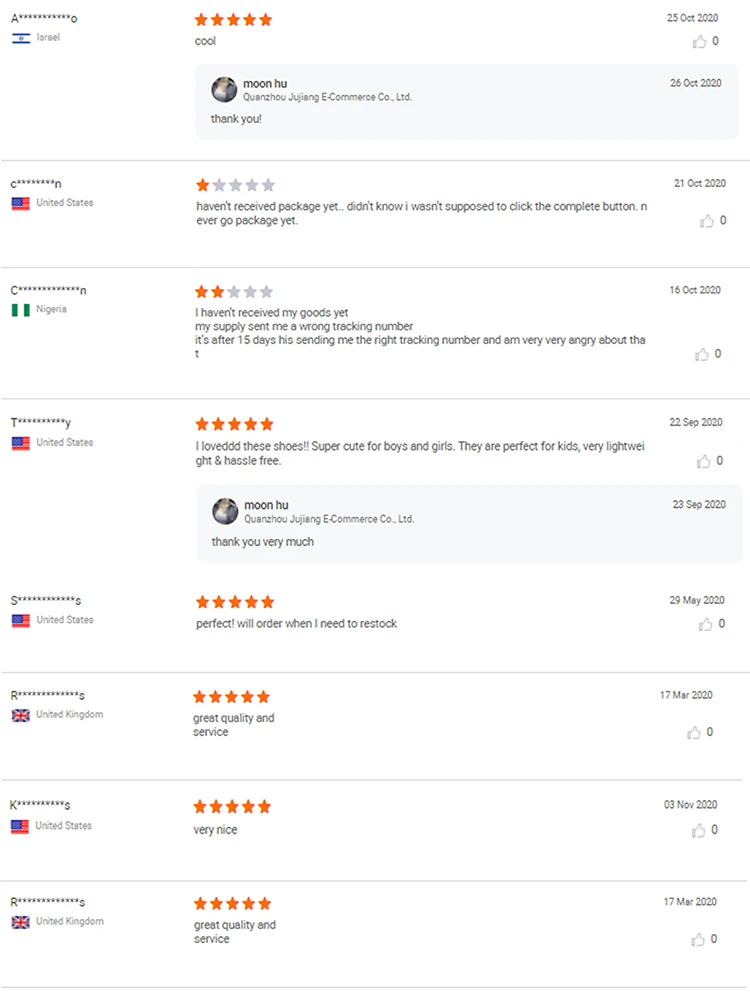Click the "moon hu" name in the 23 Sep reply
This screenshot has width=750, height=1000.
click(264, 505)
